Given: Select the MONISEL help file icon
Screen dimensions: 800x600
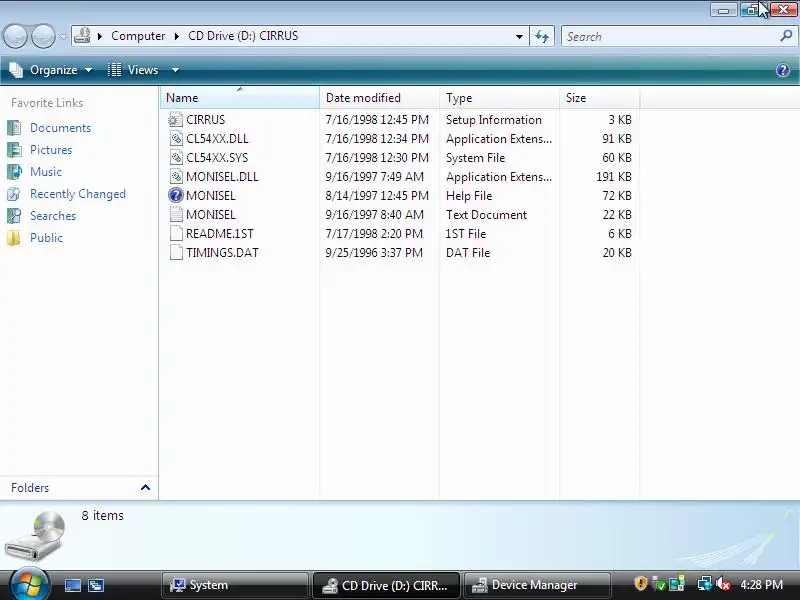Looking at the screenshot, I should pyautogui.click(x=176, y=195).
